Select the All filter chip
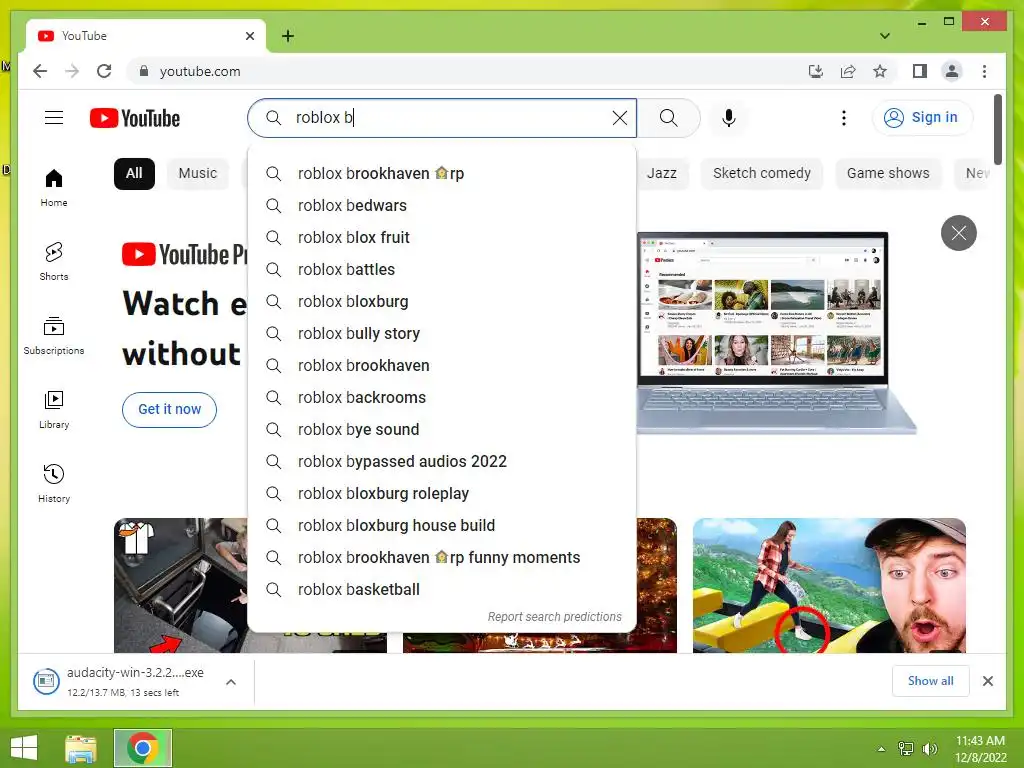 pos(134,174)
